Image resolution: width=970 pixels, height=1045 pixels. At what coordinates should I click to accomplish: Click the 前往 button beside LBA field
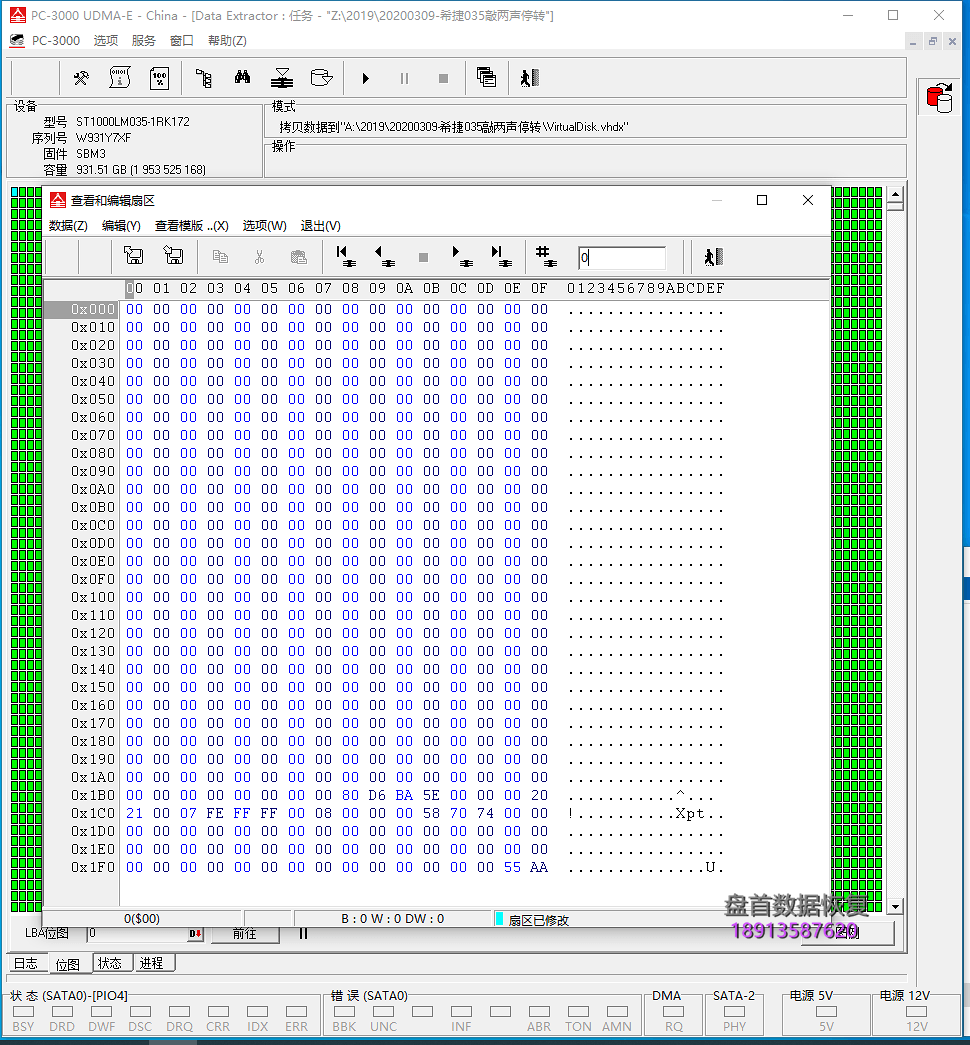tap(245, 934)
